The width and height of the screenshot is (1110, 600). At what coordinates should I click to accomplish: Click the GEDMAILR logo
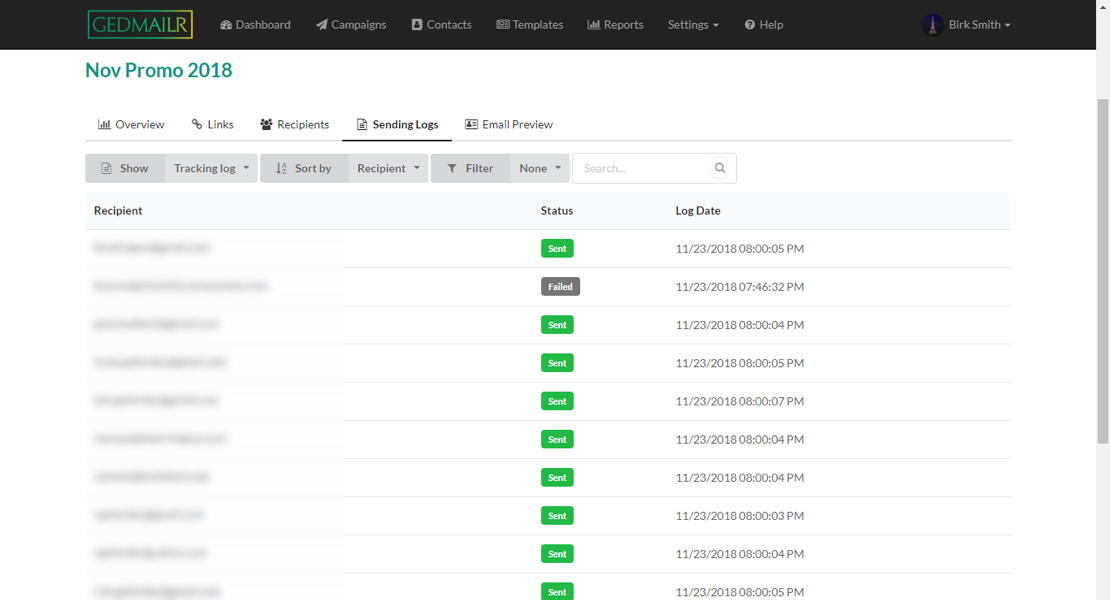pyautogui.click(x=140, y=25)
